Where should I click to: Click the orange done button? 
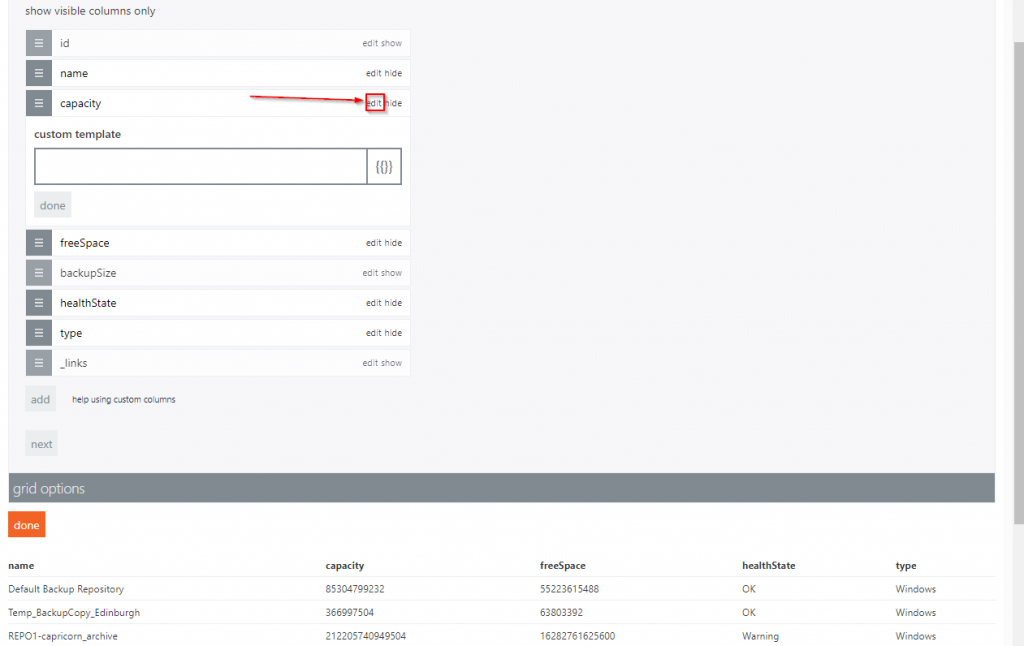point(27,525)
